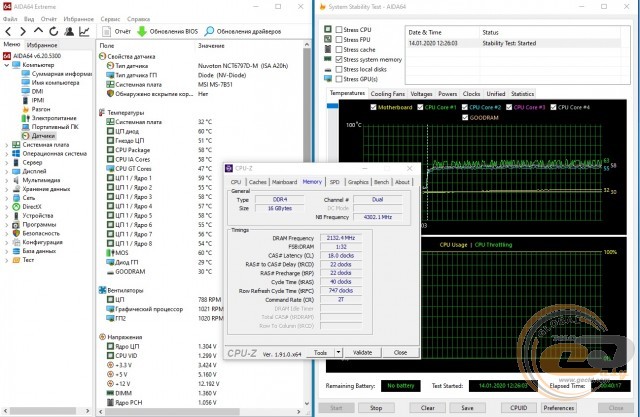Select the Датчики sensors tree item
Screen dimensions: 640x417
(38, 136)
